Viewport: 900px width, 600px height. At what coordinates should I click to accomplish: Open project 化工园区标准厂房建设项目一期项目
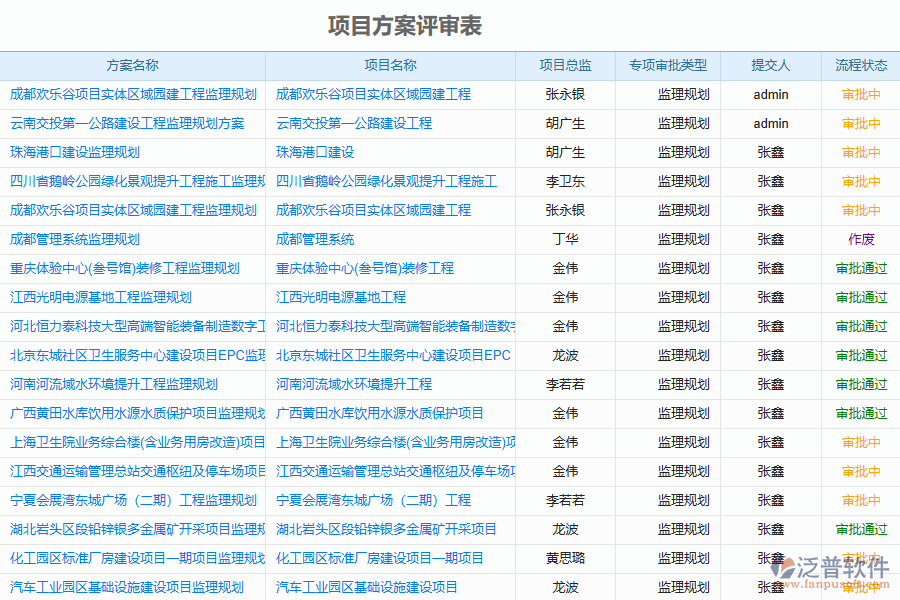point(380,558)
